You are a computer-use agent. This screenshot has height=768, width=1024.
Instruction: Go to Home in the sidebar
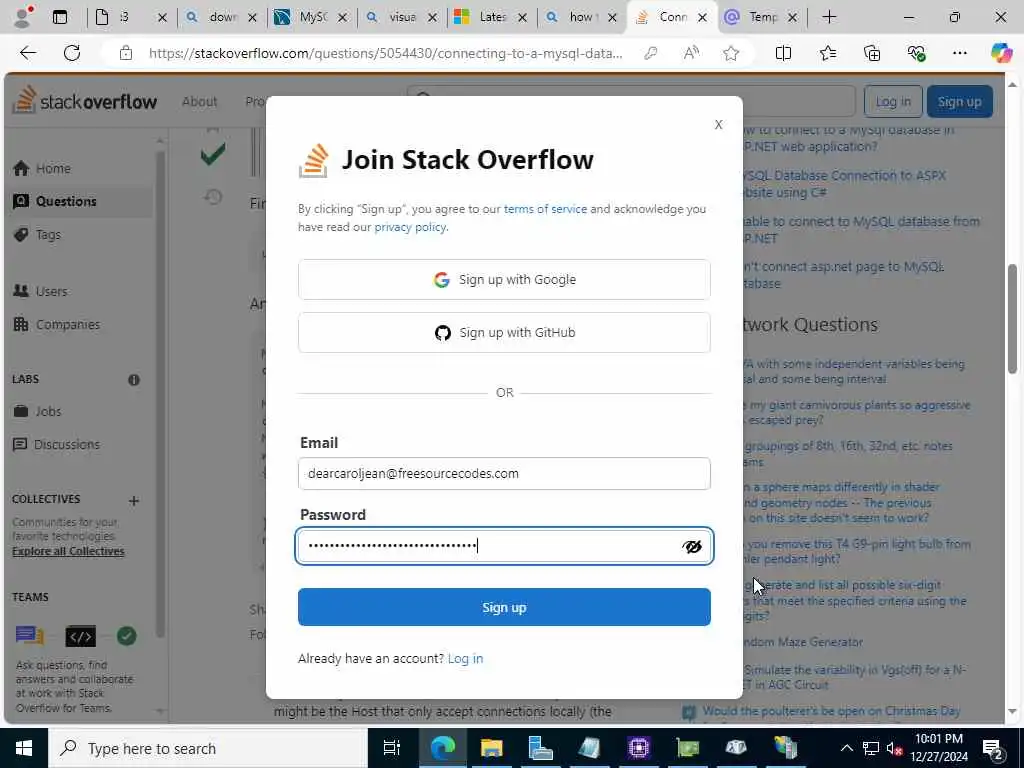(x=53, y=168)
